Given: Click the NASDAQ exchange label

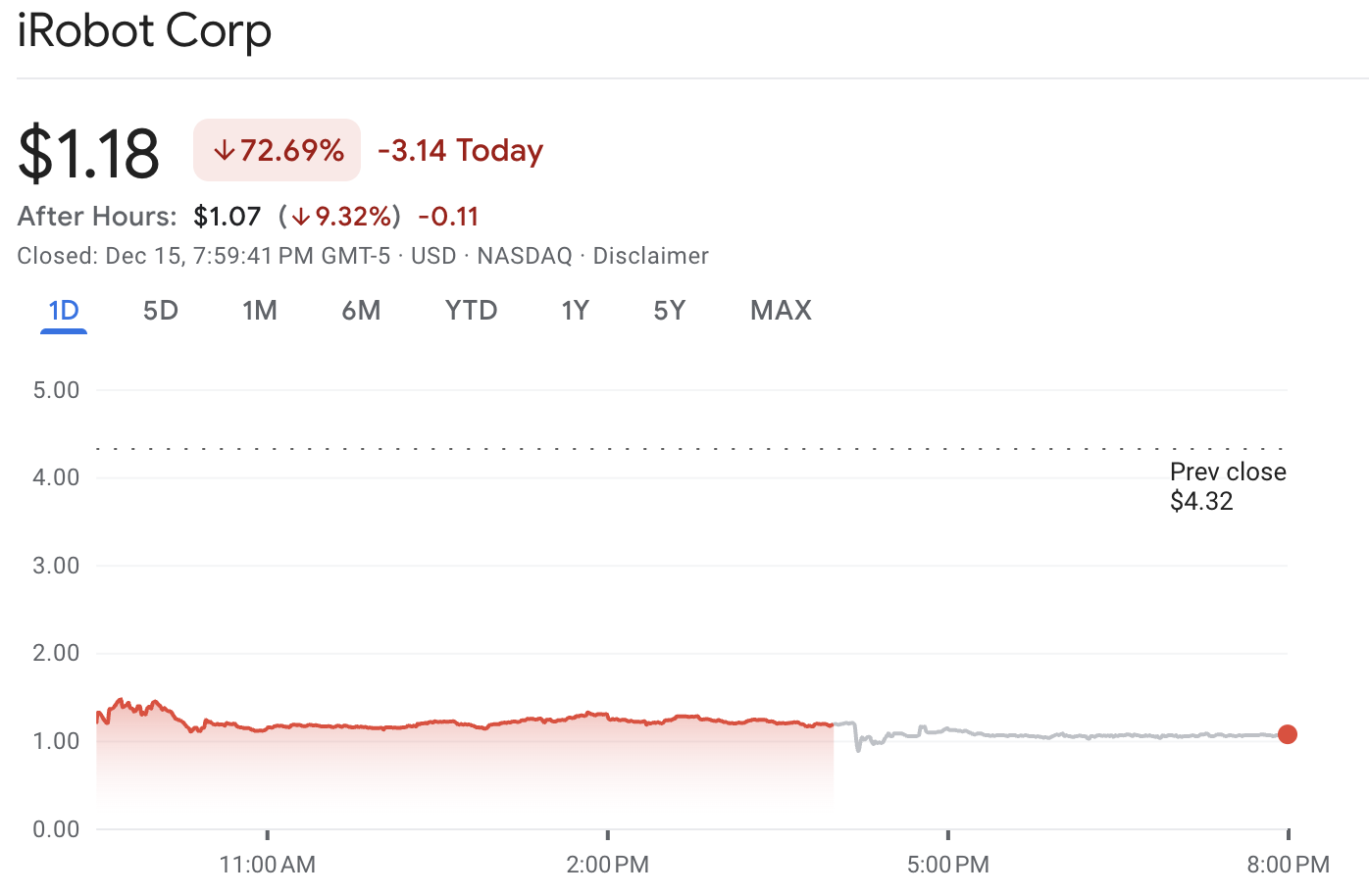Looking at the screenshot, I should click(524, 256).
